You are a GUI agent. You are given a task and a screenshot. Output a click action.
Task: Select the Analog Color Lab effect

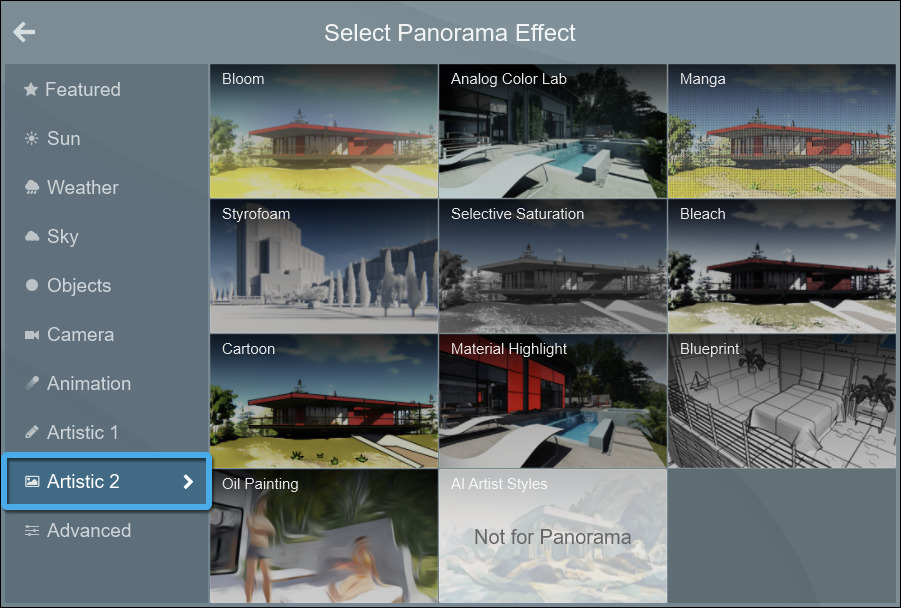(x=553, y=132)
